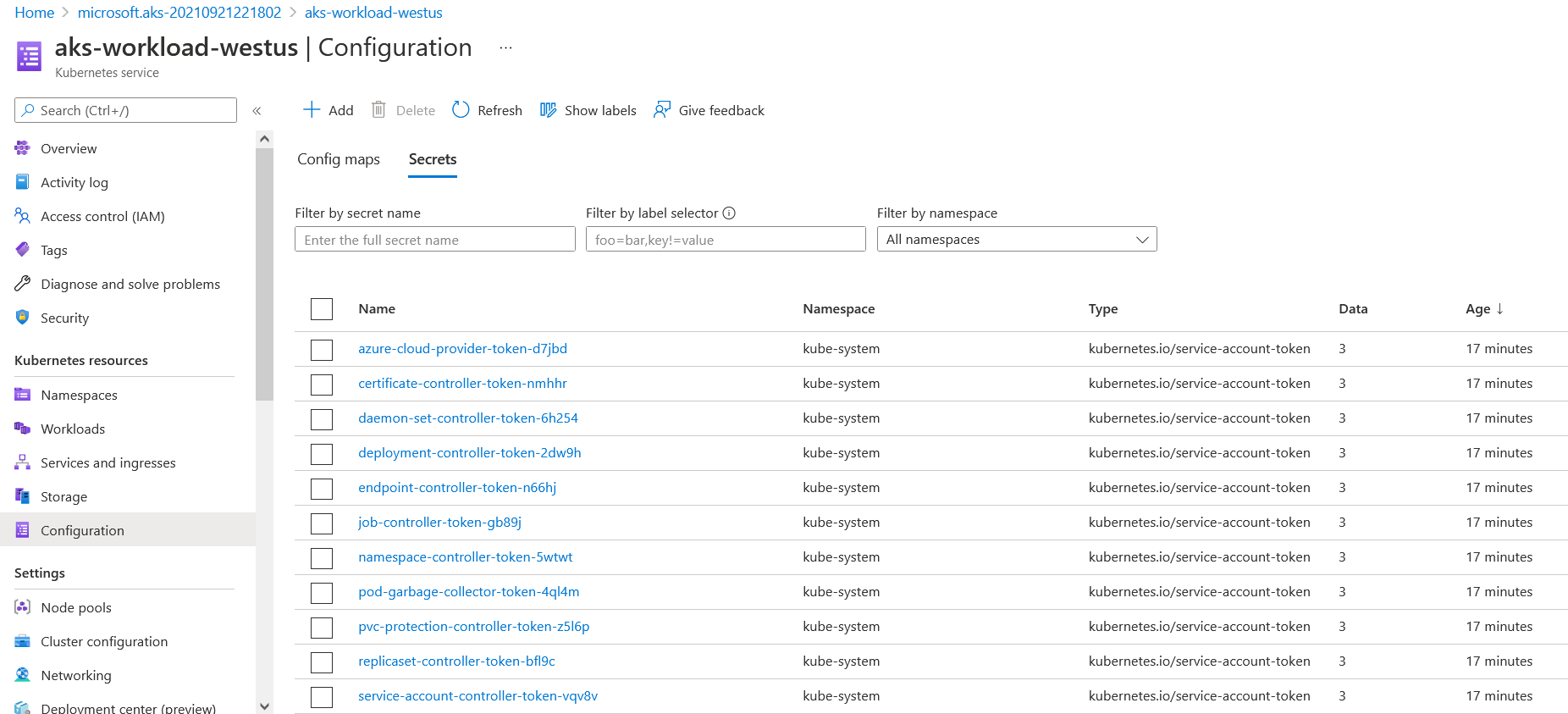This screenshot has height=714, width=1568.
Task: Check the pvc-protection-controller-token-z5l6p row checkbox
Action: (x=322, y=628)
